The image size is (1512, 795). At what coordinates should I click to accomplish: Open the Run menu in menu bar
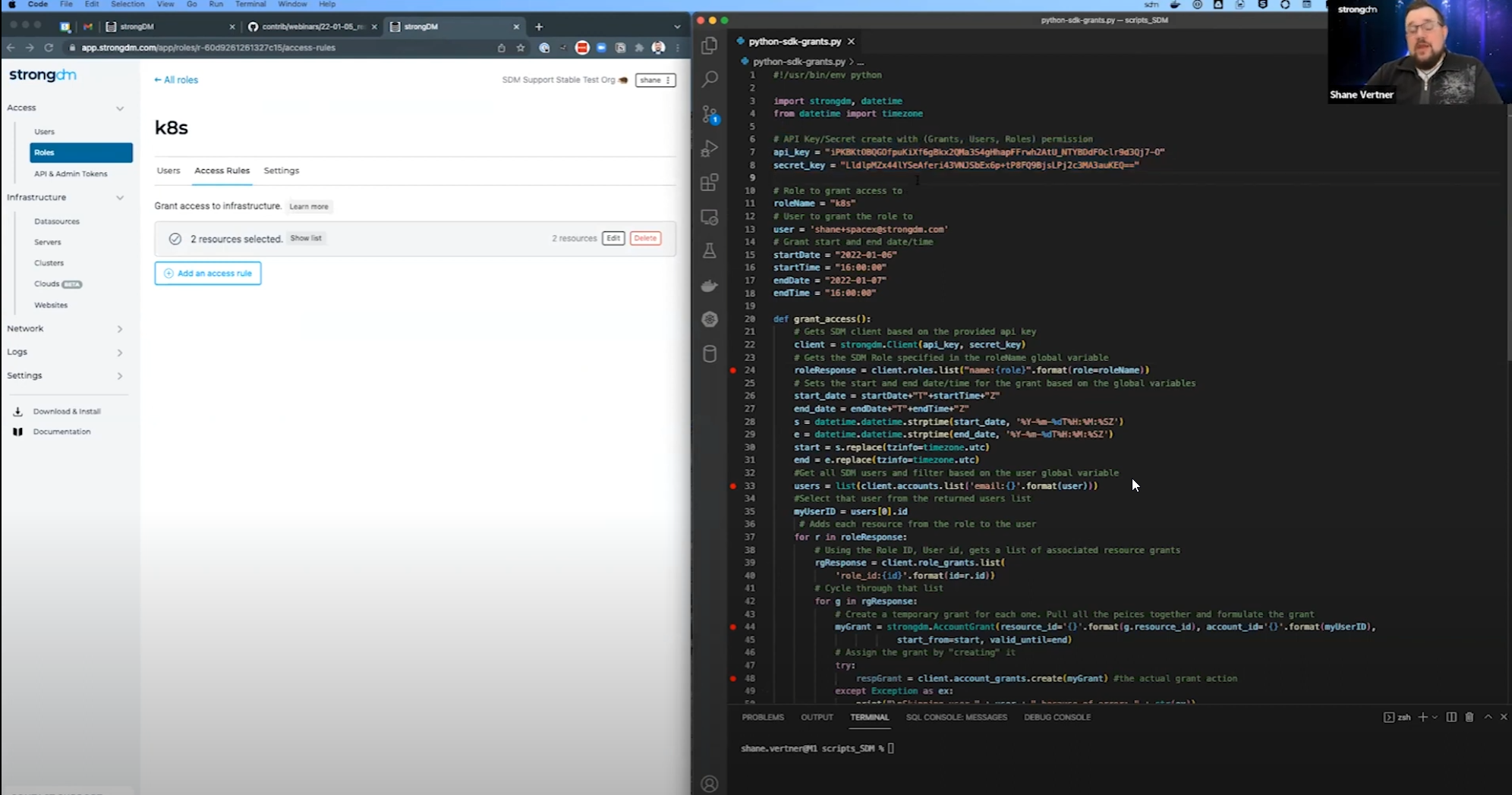click(x=216, y=5)
